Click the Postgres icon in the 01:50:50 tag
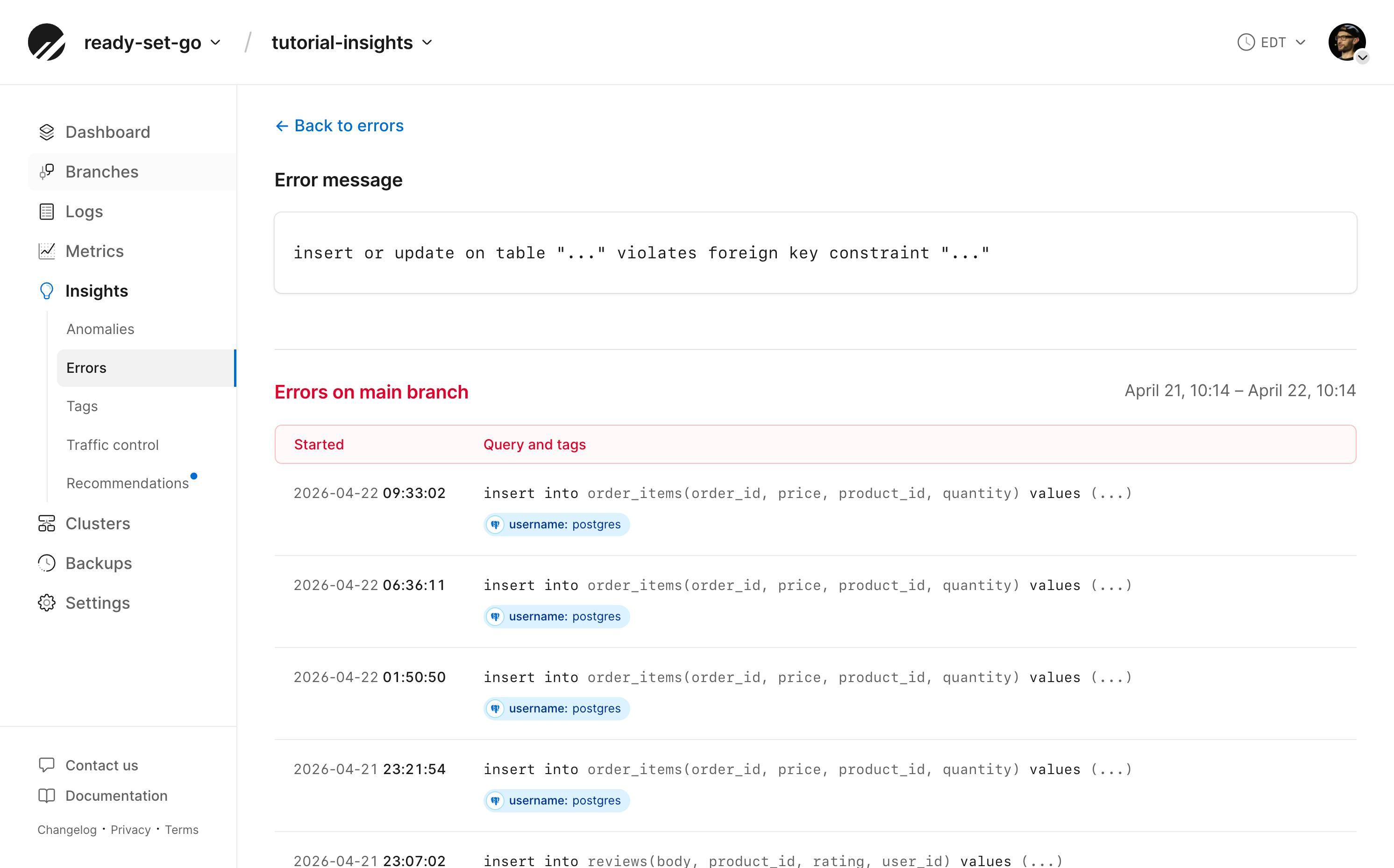 pos(495,708)
